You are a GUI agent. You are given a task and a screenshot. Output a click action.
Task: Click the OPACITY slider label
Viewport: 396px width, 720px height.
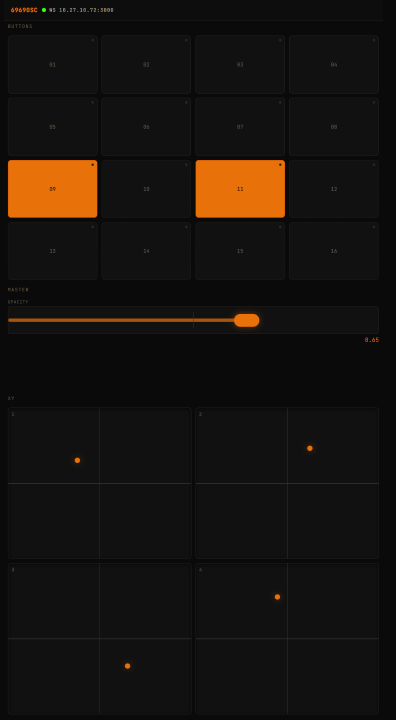[x=18, y=302]
